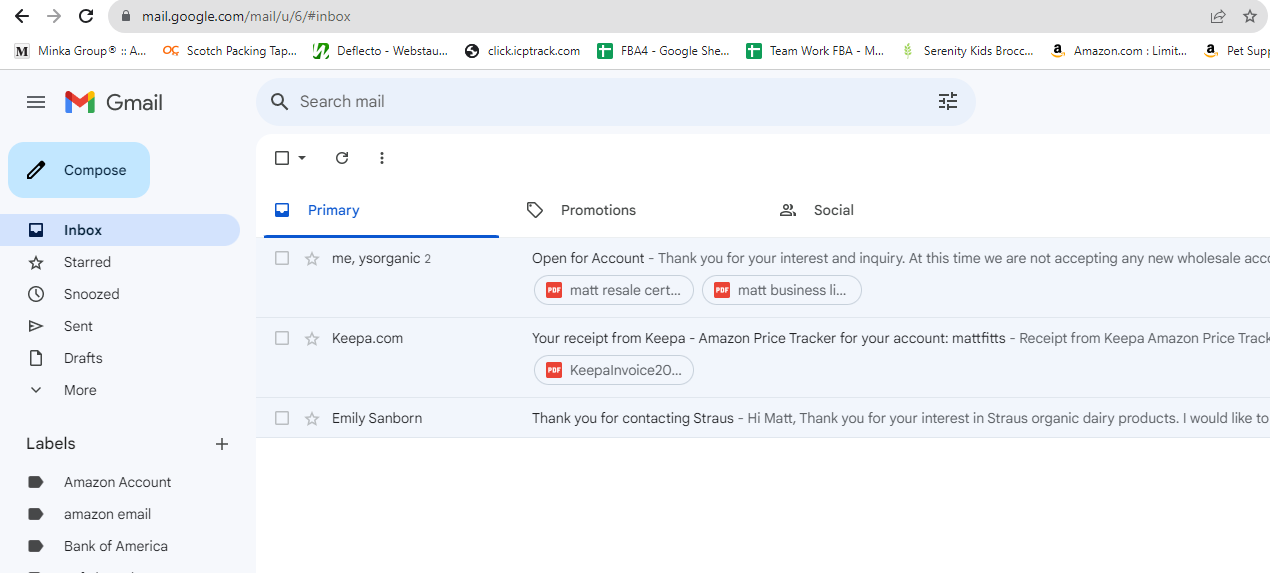Open the Sent folder
This screenshot has height=573, width=1270.
click(x=120, y=326)
